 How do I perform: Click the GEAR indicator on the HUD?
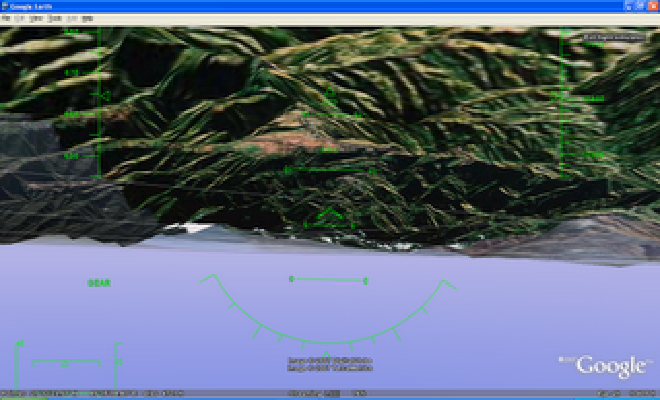pos(99,283)
